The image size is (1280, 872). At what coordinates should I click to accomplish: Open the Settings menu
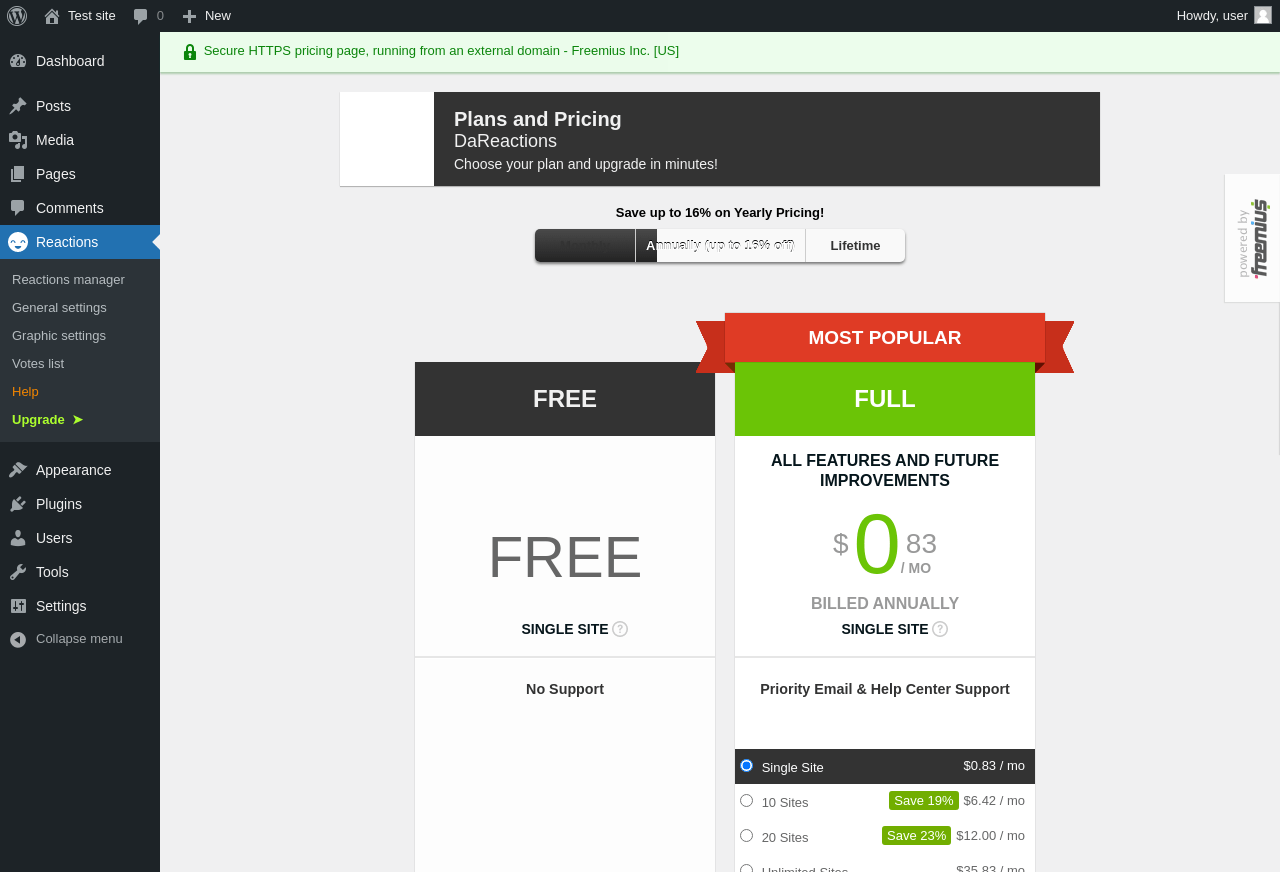[80, 606]
